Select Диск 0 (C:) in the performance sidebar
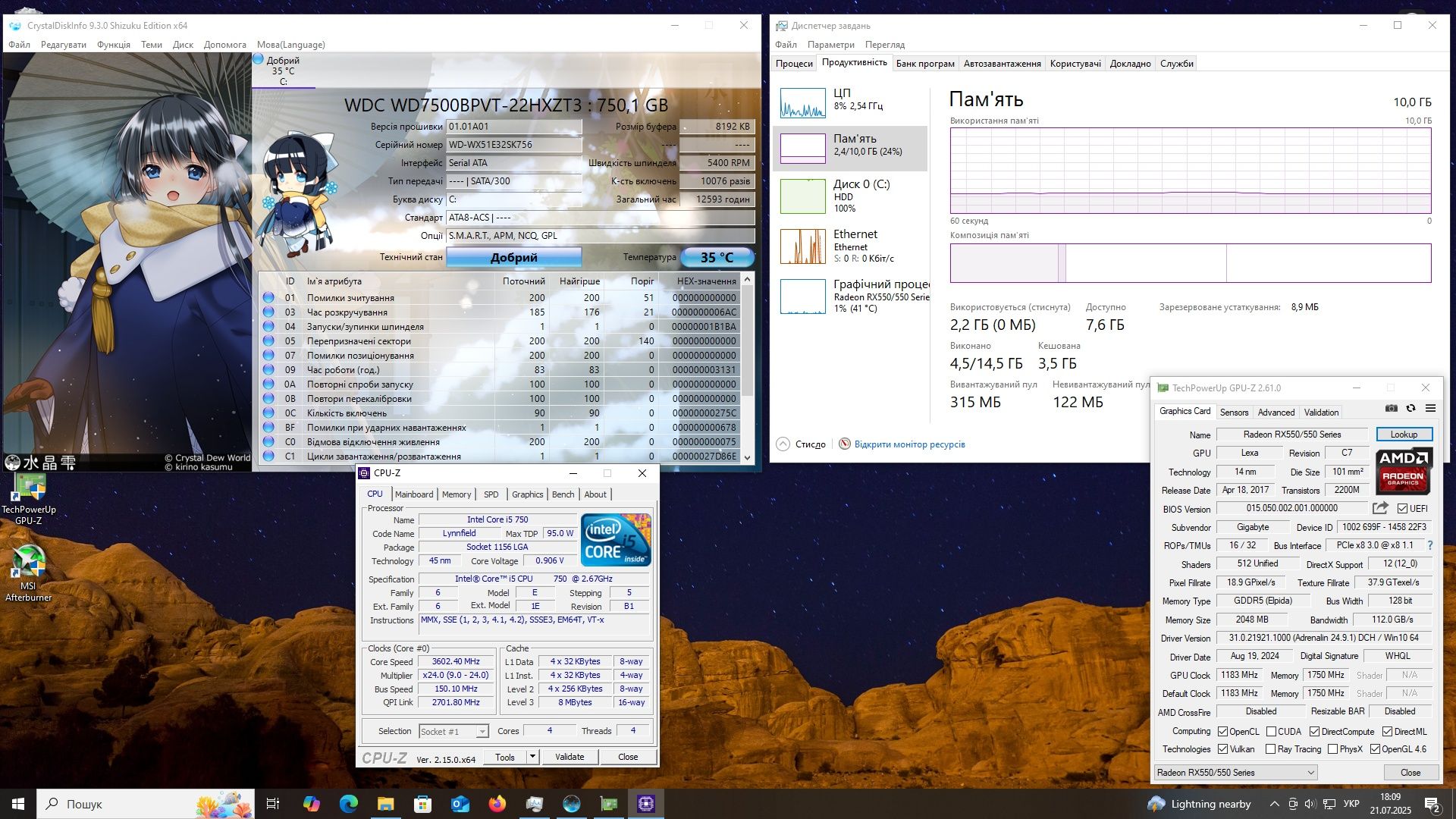The width and height of the screenshot is (1456, 819). click(x=851, y=196)
